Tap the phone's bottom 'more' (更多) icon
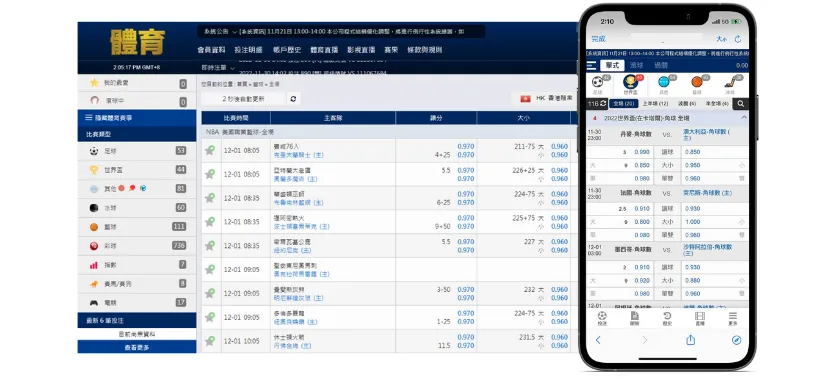Screen dimensions: 818x379 733,318
